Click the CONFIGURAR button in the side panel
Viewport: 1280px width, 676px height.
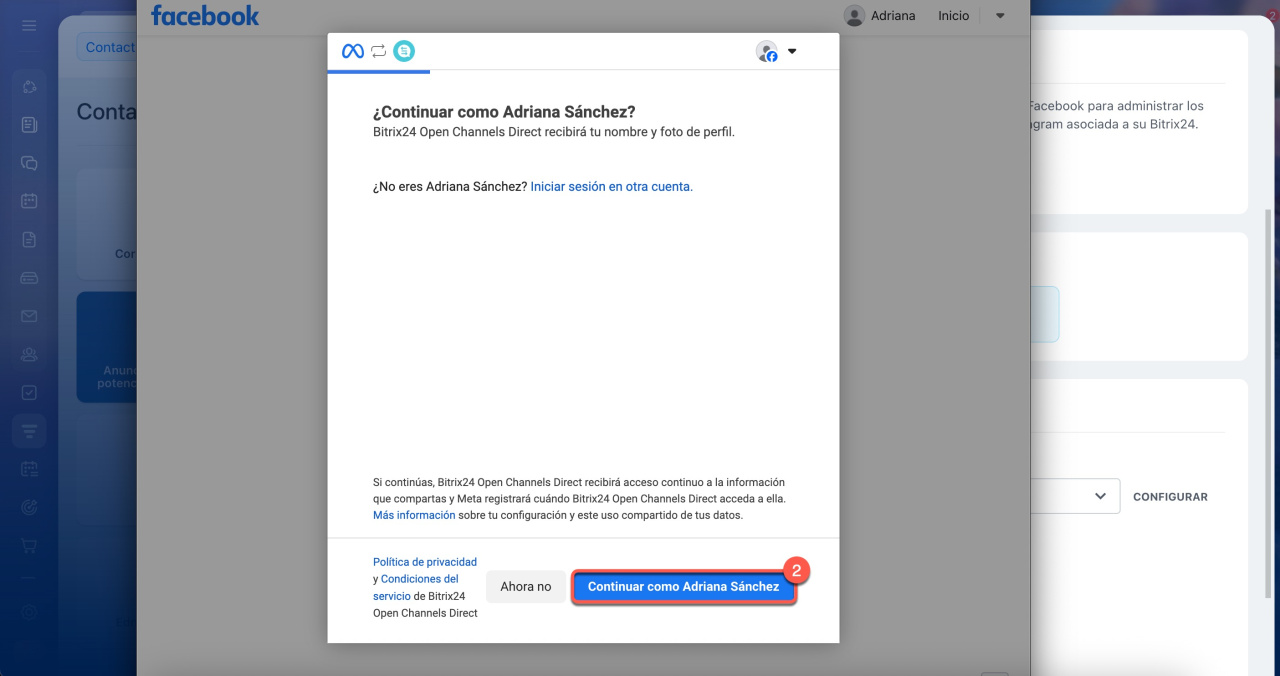[x=1170, y=497]
